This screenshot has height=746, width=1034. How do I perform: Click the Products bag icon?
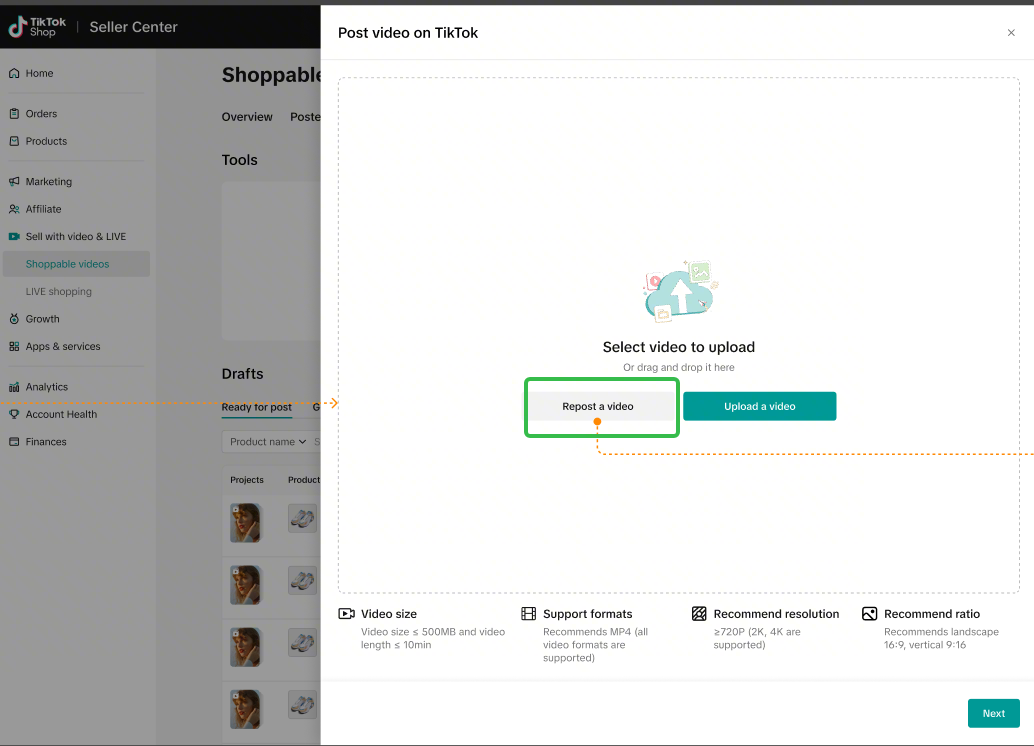point(14,141)
